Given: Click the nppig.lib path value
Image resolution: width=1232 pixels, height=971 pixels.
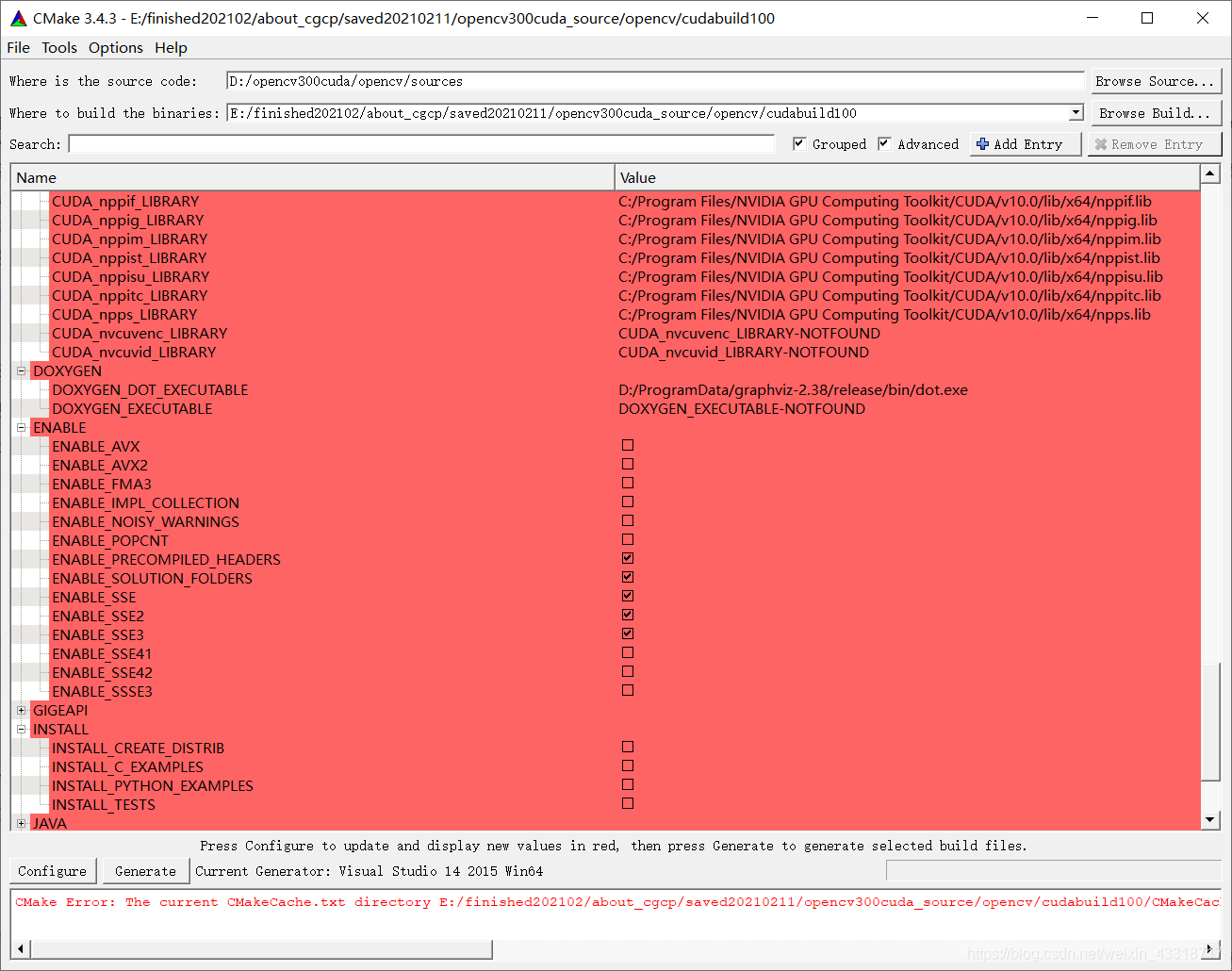Looking at the screenshot, I should click(888, 220).
